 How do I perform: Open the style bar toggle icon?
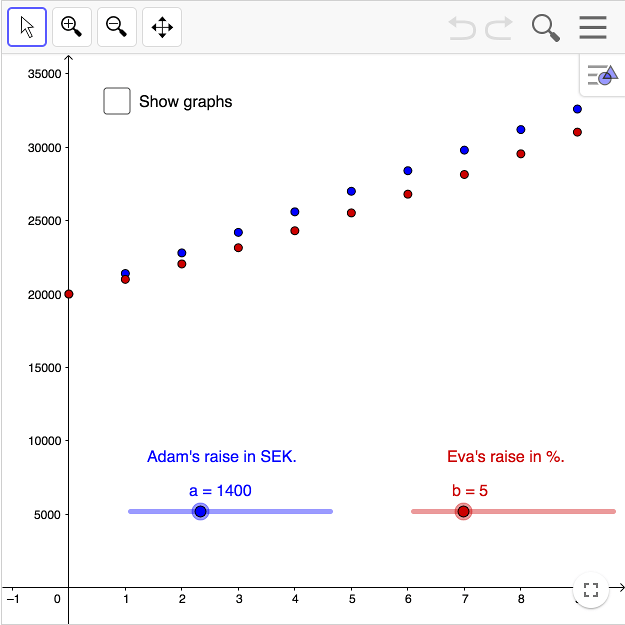[602, 75]
